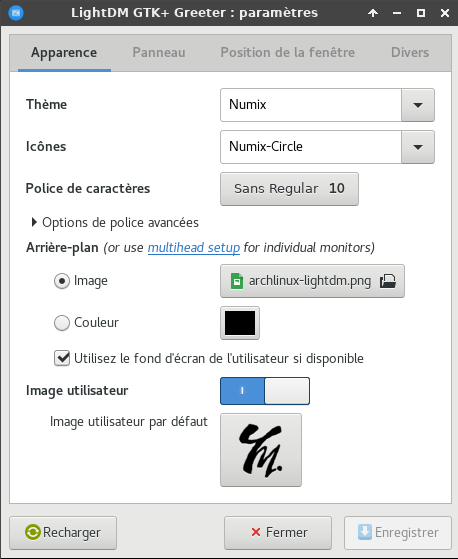
Task: Select the Couleur background radio button
Action: coord(62,323)
